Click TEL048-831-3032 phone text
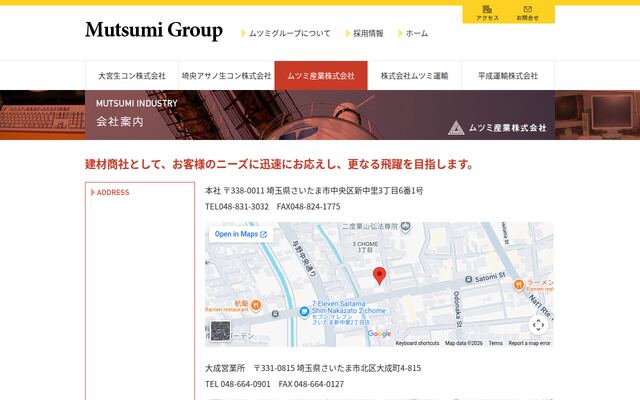The image size is (640, 400). [237, 207]
